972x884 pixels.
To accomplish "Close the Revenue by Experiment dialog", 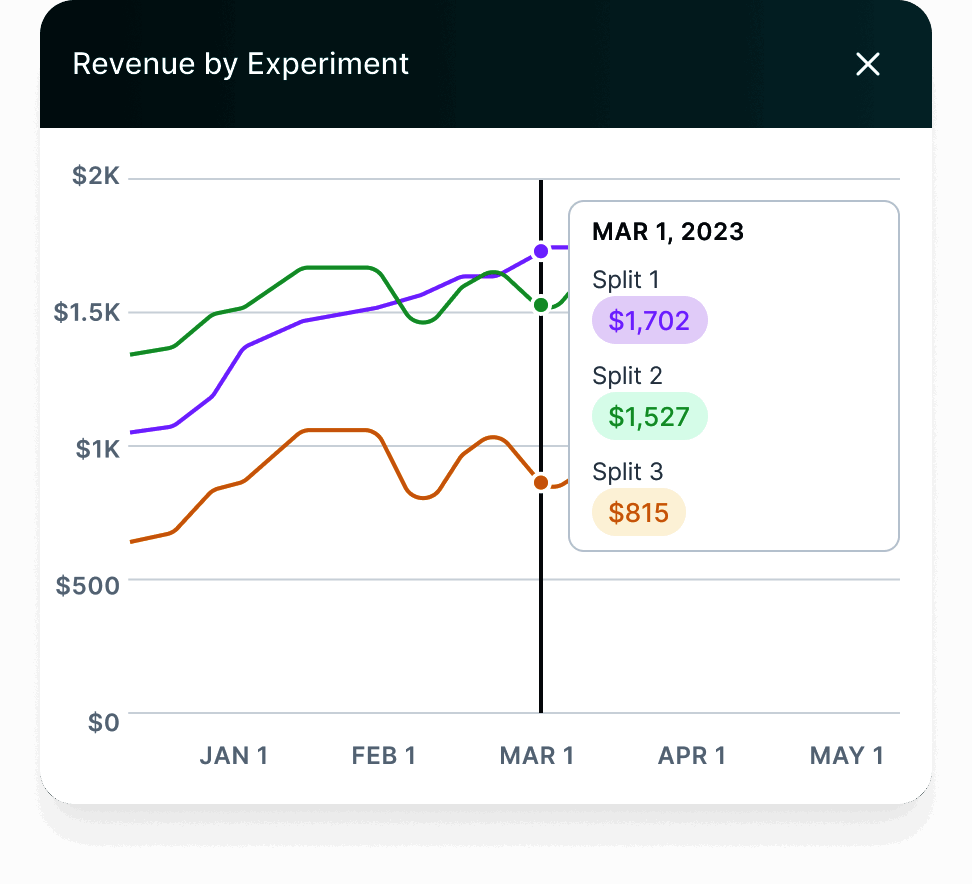I will point(867,65).
